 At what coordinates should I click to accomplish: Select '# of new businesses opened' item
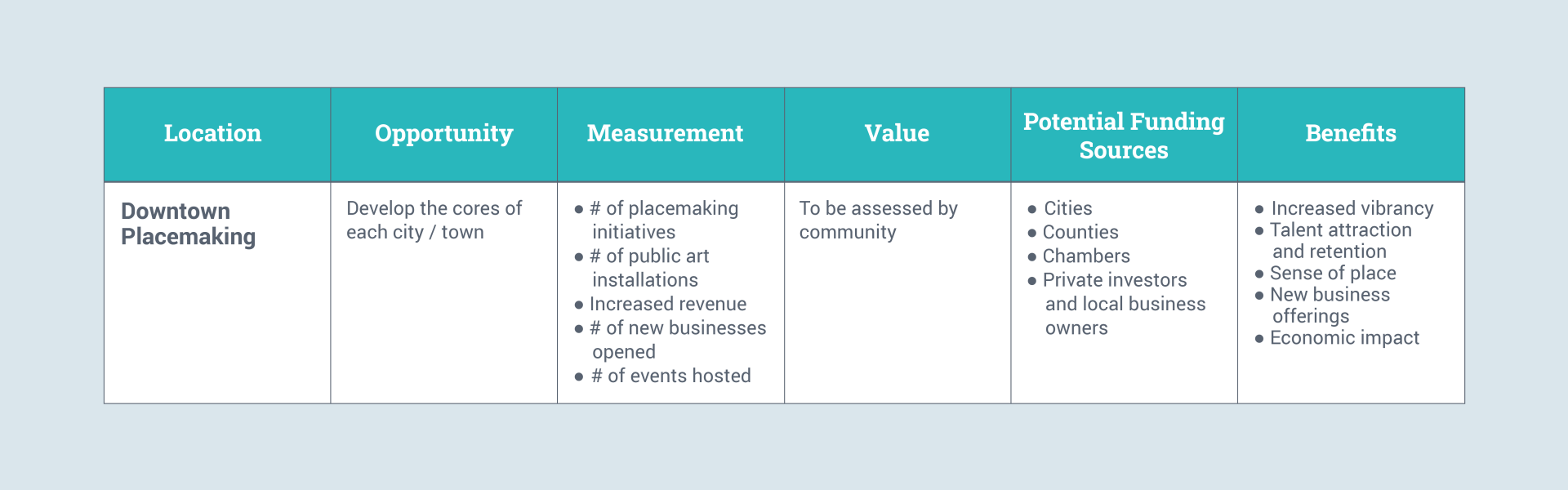tap(677, 340)
